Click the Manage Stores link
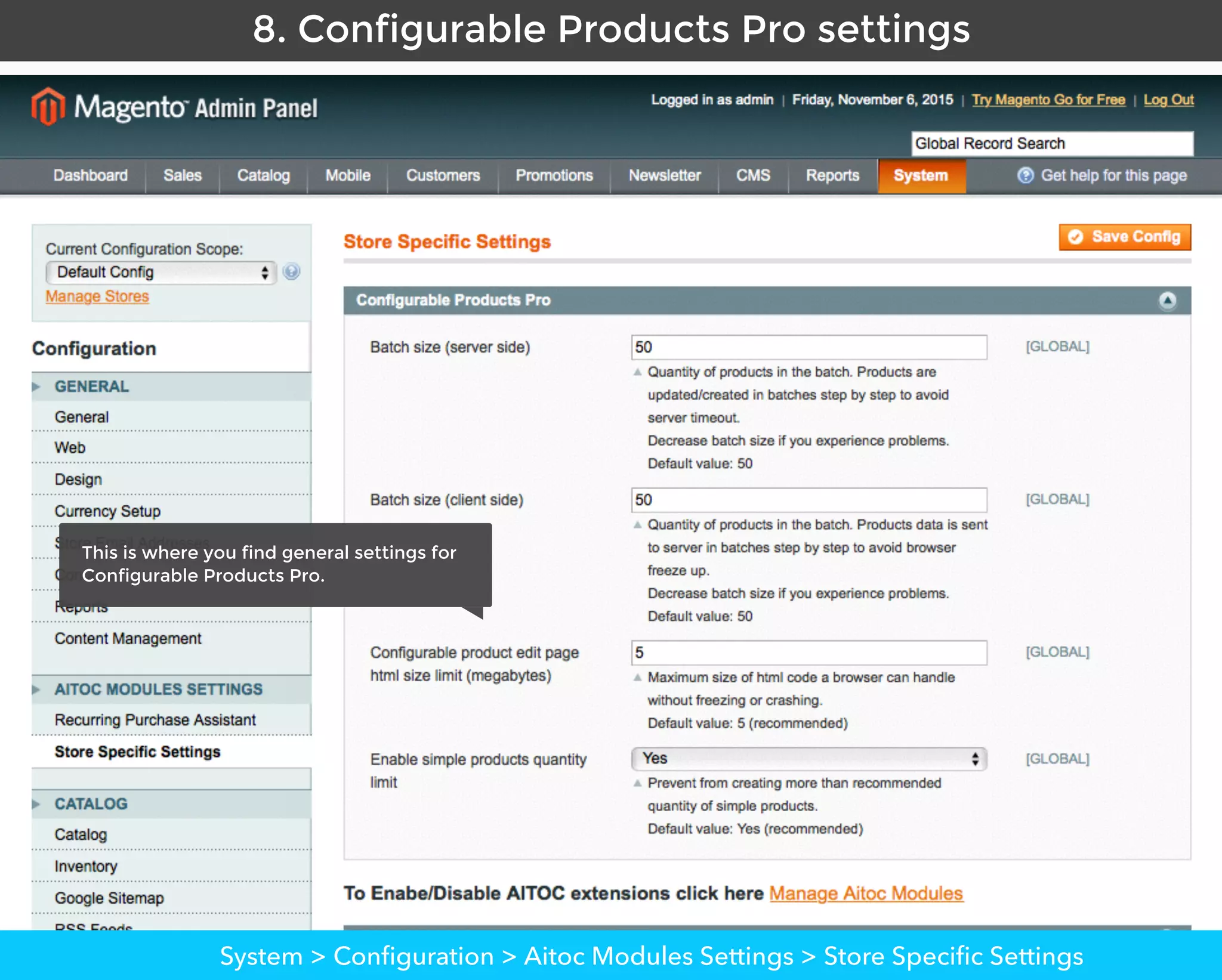This screenshot has height=980, width=1222. click(97, 296)
